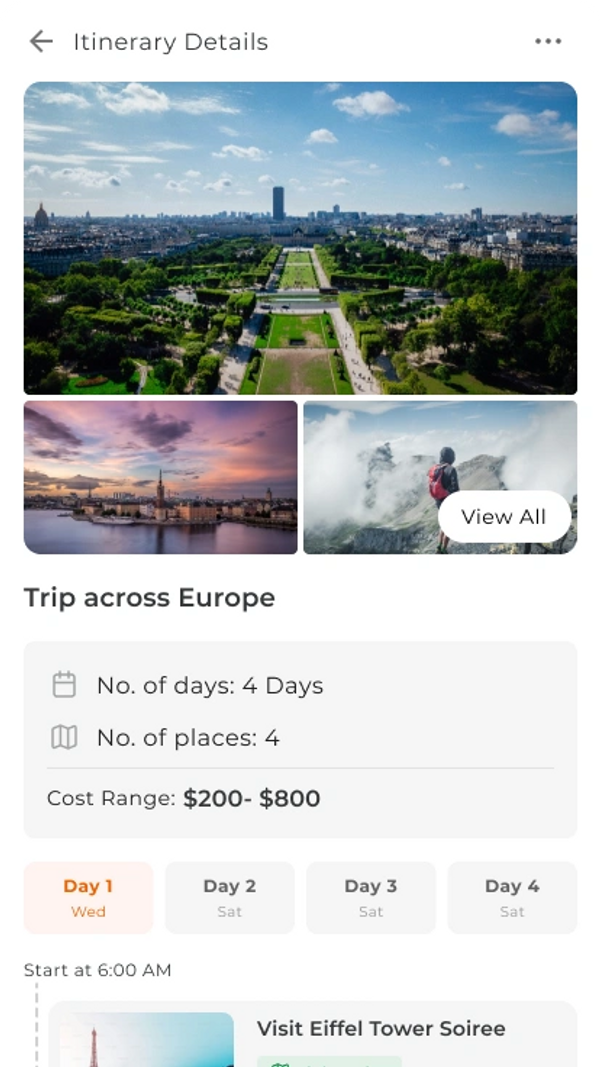Switch to the Day 2 tab
The image size is (600, 1067).
(230, 897)
